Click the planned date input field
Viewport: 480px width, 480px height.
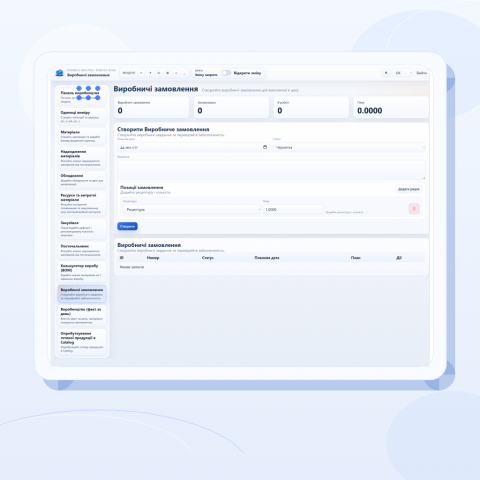pyautogui.click(x=193, y=147)
